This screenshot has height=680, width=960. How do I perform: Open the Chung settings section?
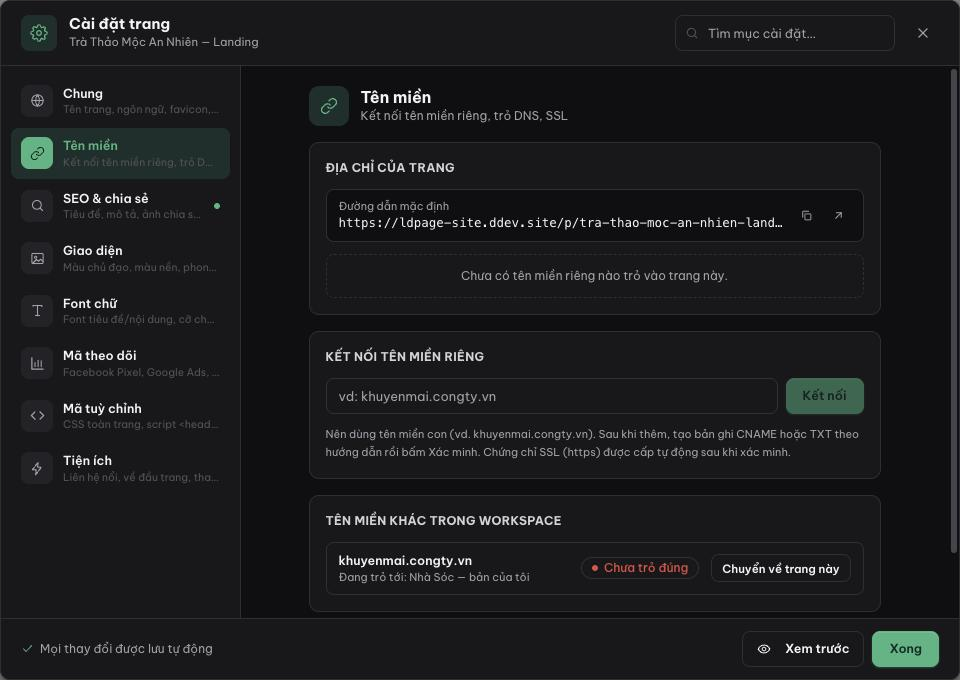point(121,100)
